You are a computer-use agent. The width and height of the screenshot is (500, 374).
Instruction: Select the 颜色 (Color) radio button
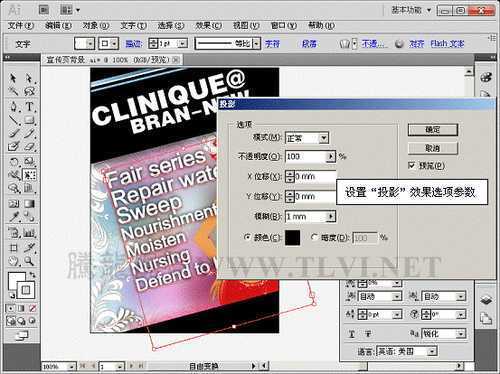247,237
